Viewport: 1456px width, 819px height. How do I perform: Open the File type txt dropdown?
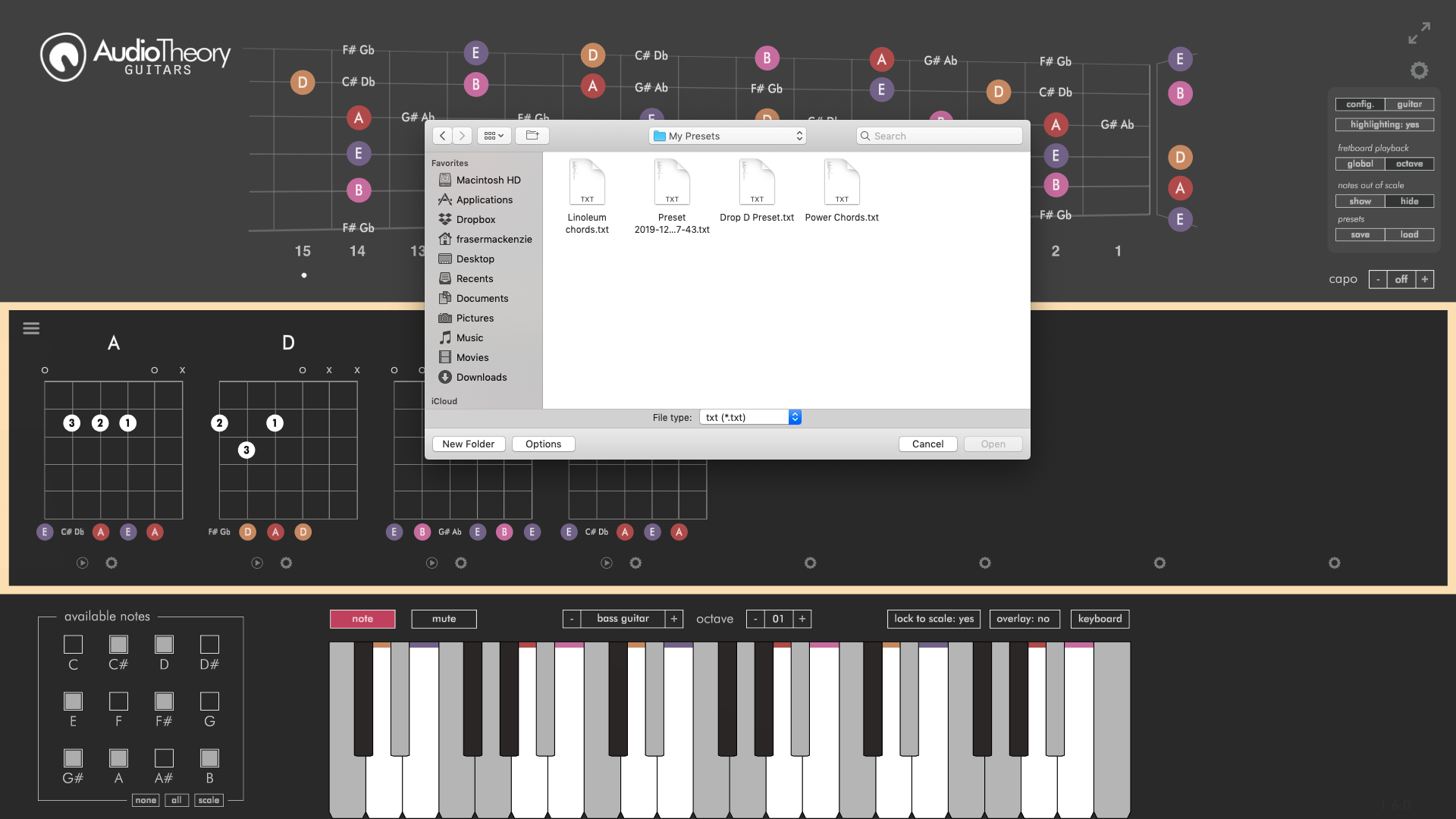[x=750, y=417]
